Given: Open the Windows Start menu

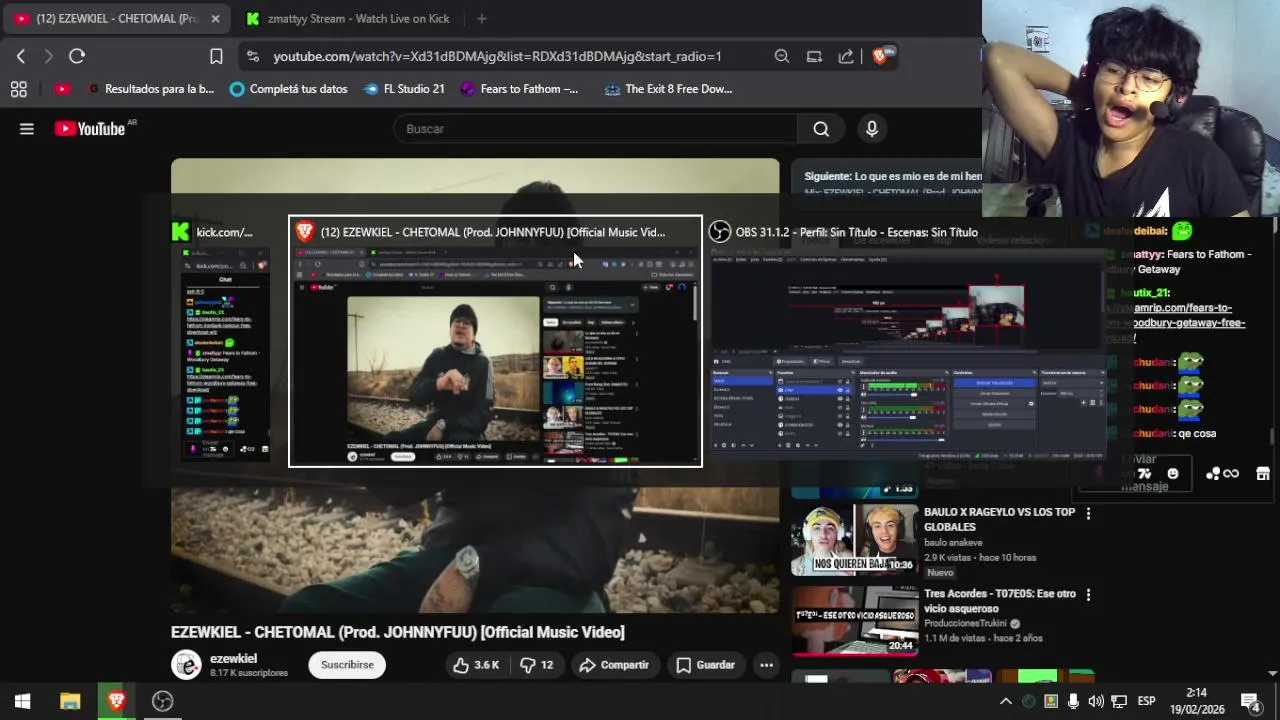Looking at the screenshot, I should tap(22, 701).
